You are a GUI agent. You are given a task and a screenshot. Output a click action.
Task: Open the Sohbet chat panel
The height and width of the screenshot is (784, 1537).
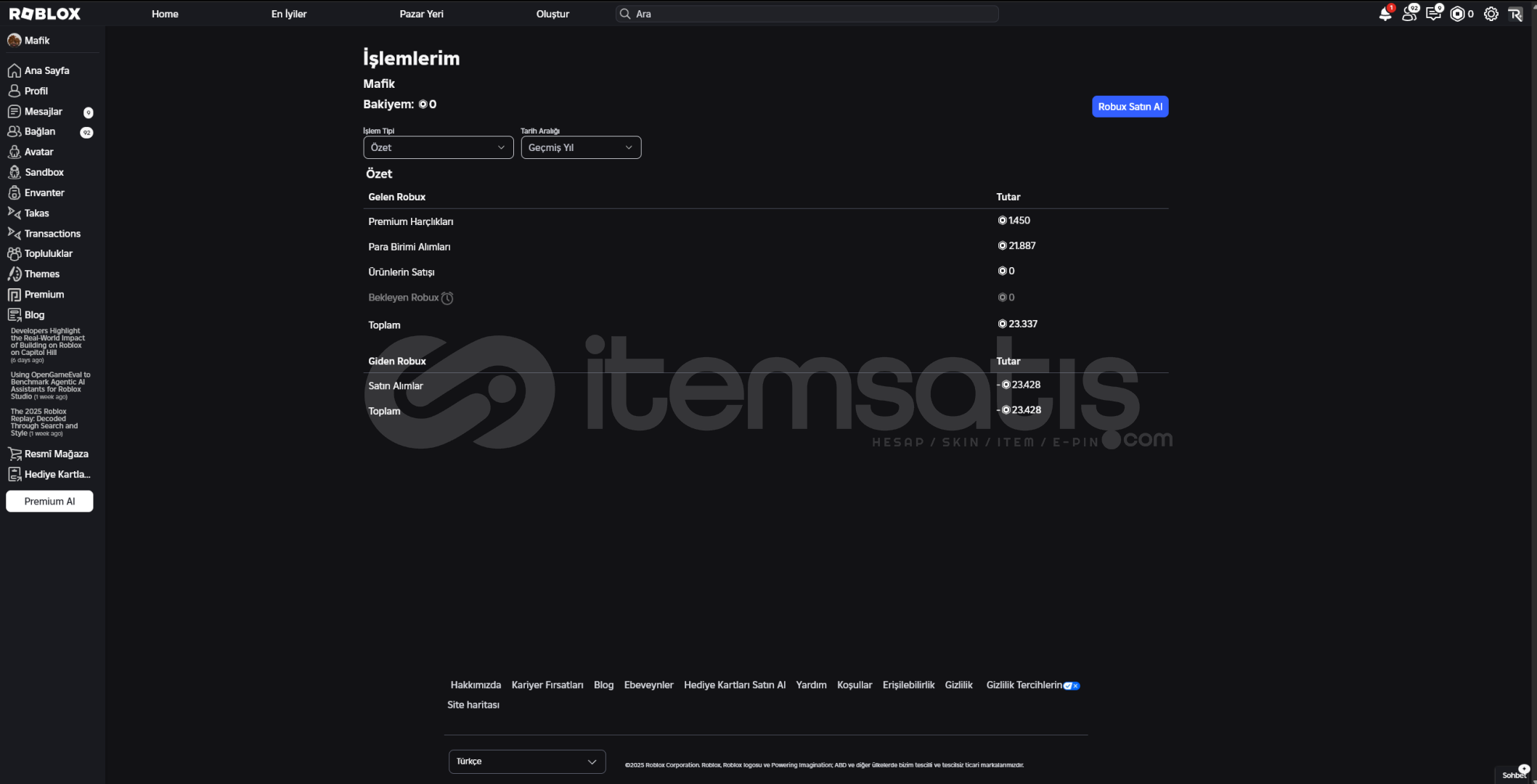click(1514, 775)
